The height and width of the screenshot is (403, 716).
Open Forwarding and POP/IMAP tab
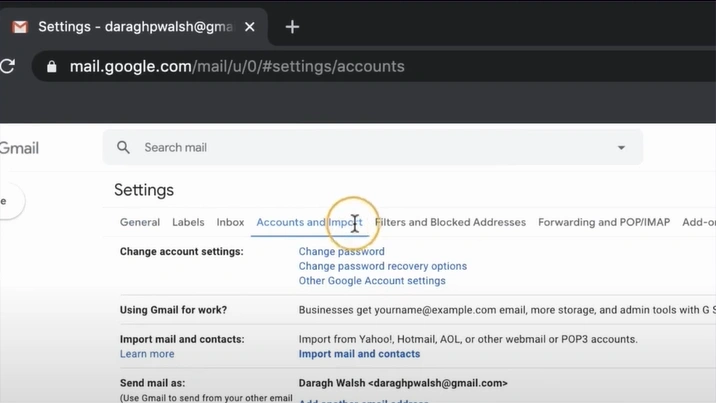click(604, 222)
